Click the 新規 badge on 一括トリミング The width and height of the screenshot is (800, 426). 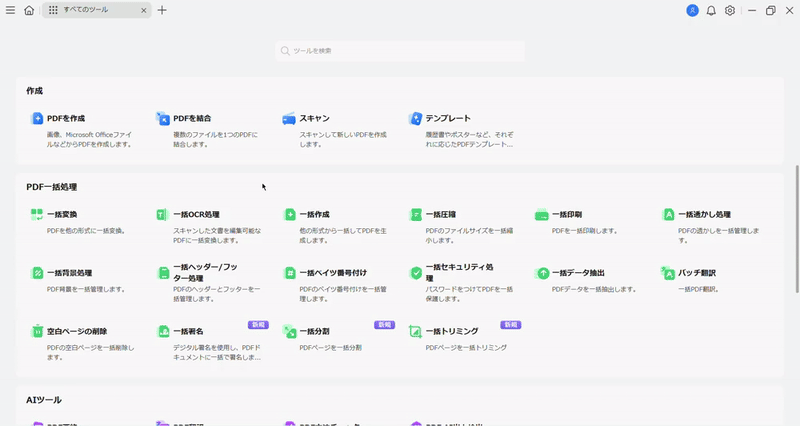[511, 325]
